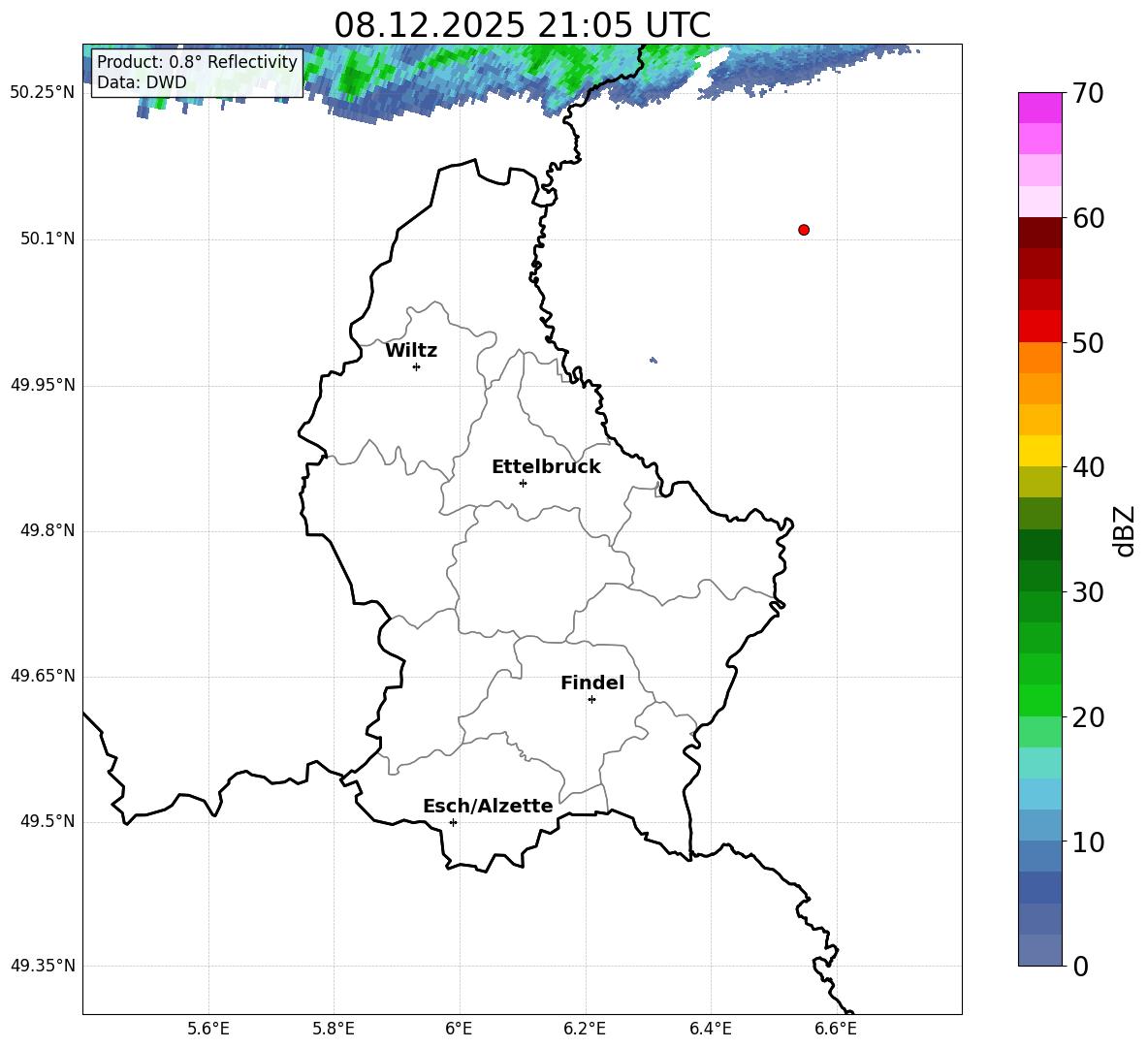Select the Ettelbruck city label

(x=546, y=467)
